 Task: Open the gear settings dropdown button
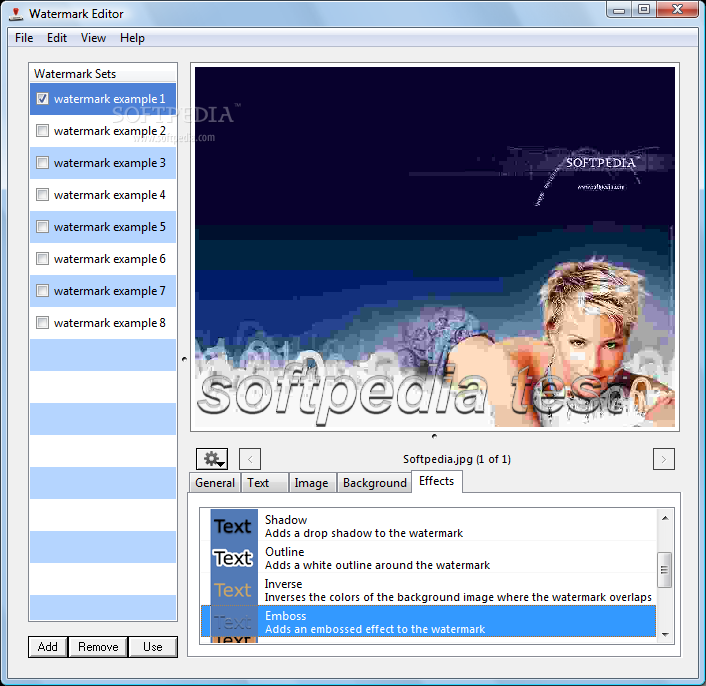pyautogui.click(x=212, y=459)
